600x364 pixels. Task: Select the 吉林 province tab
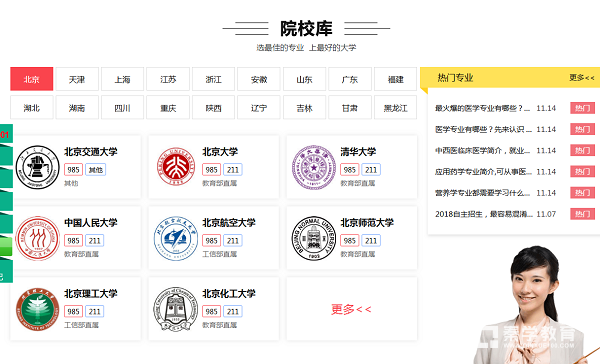pos(304,108)
